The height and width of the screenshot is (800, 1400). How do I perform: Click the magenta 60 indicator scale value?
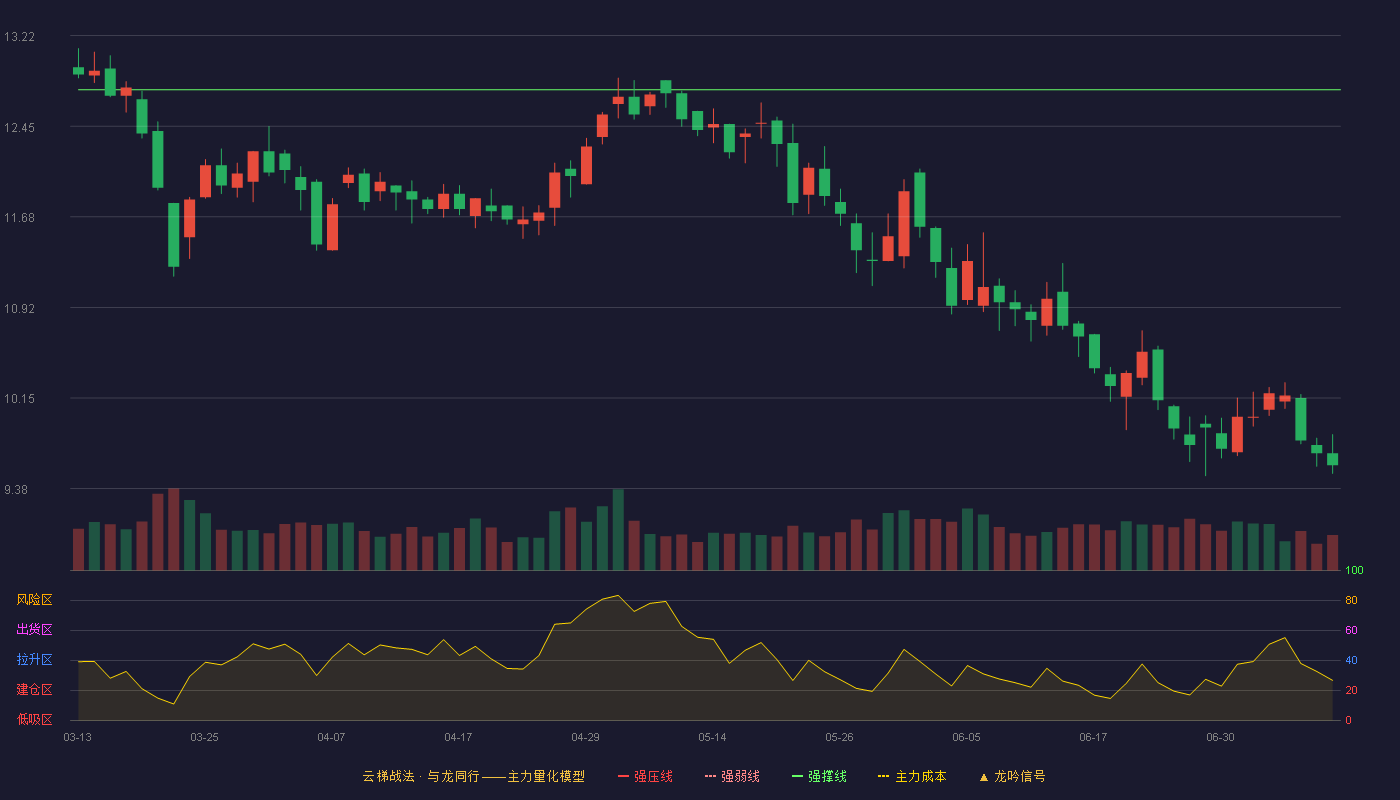click(1351, 631)
